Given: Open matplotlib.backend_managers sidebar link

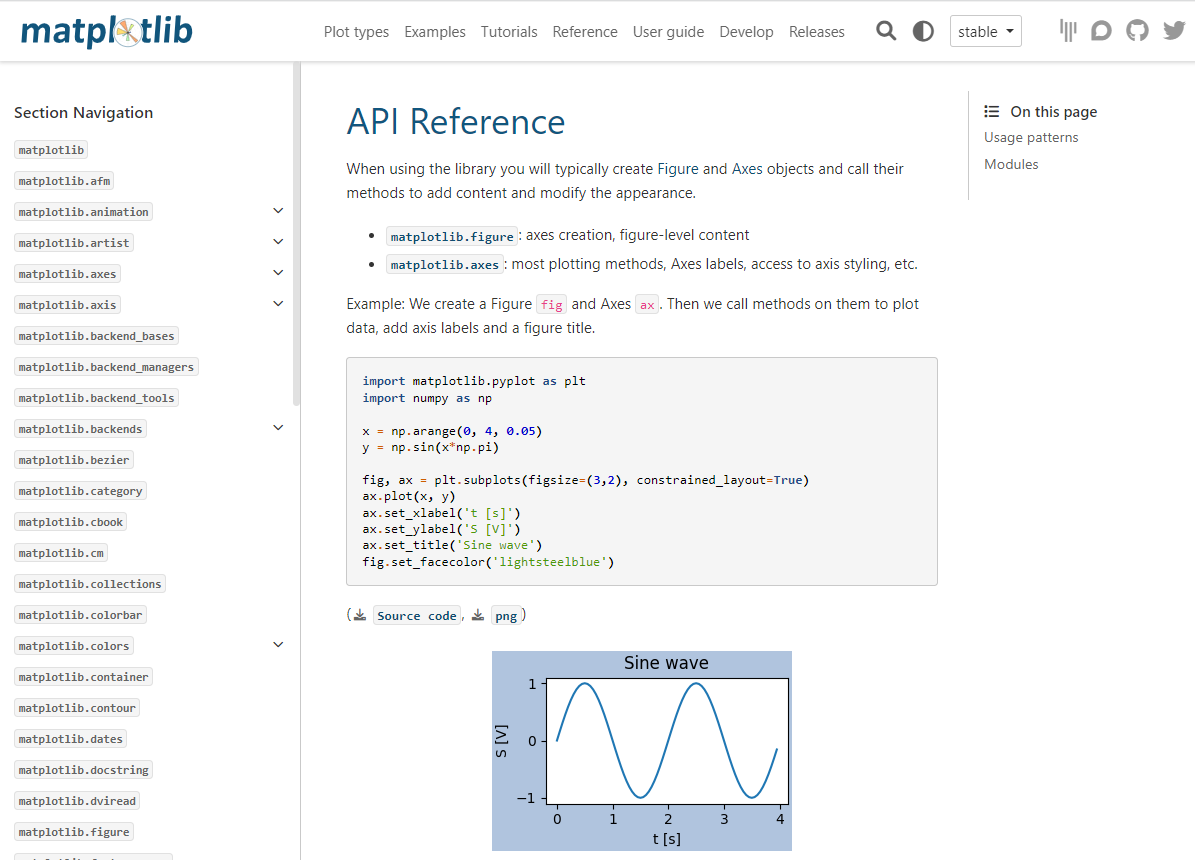Looking at the screenshot, I should 106,367.
